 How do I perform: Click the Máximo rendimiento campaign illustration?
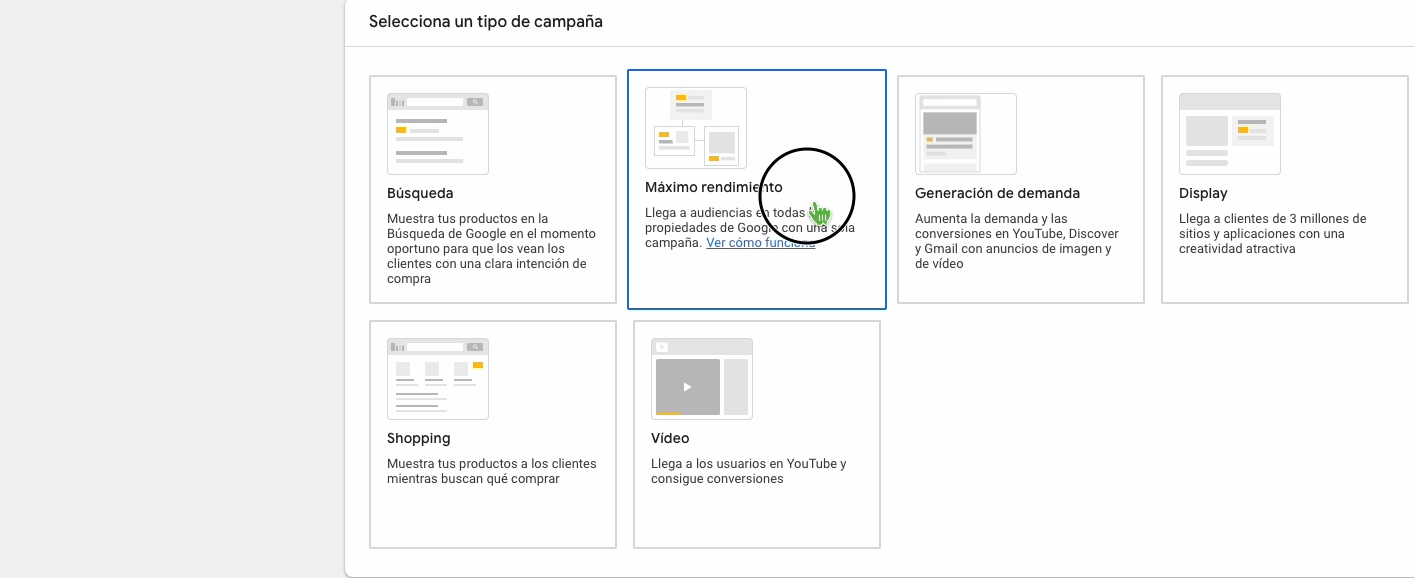pos(696,128)
